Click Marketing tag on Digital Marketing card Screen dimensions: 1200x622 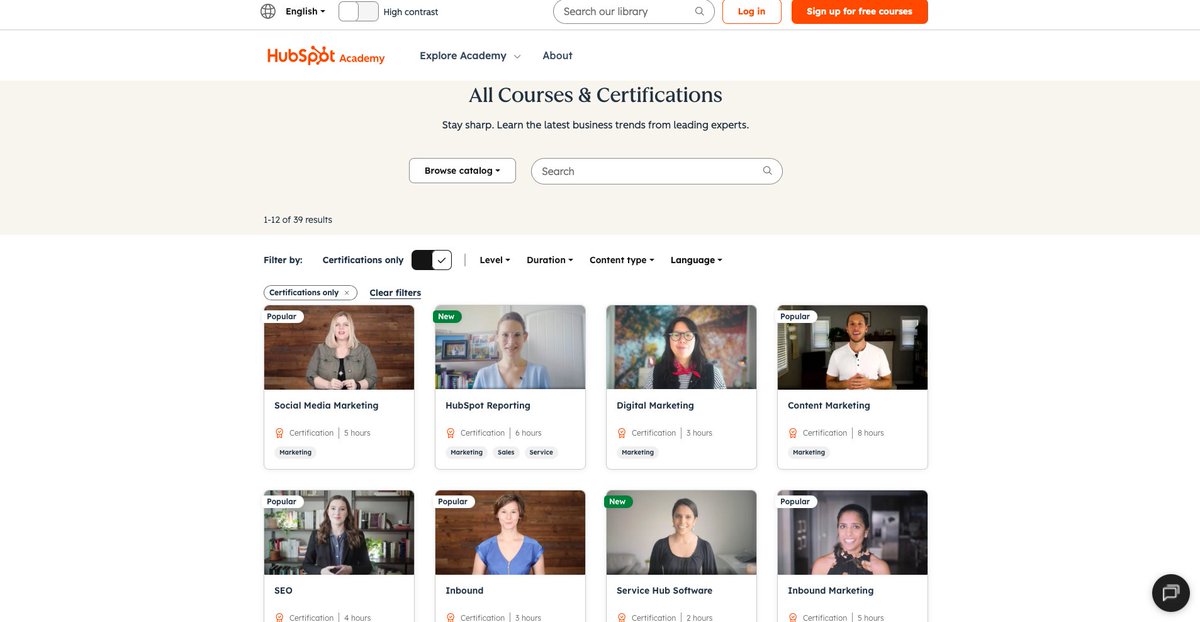[x=637, y=453]
